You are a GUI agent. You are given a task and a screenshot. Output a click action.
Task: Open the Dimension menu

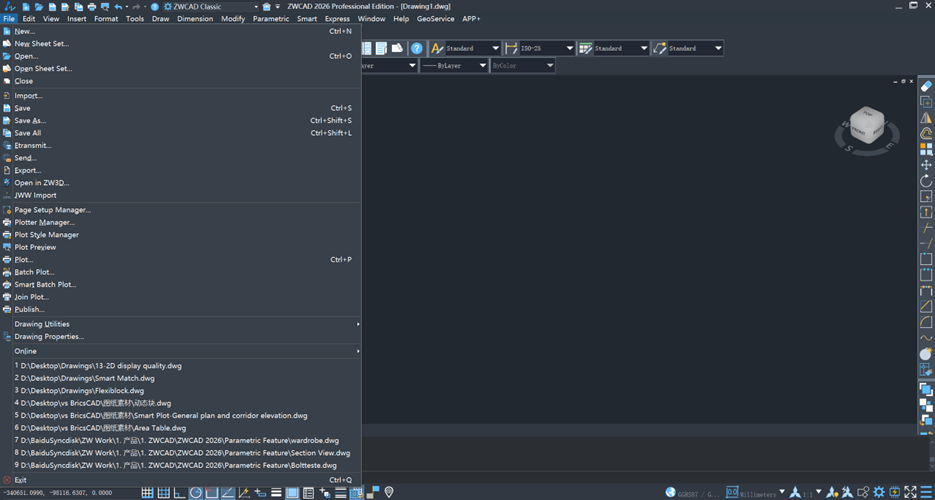pos(195,18)
